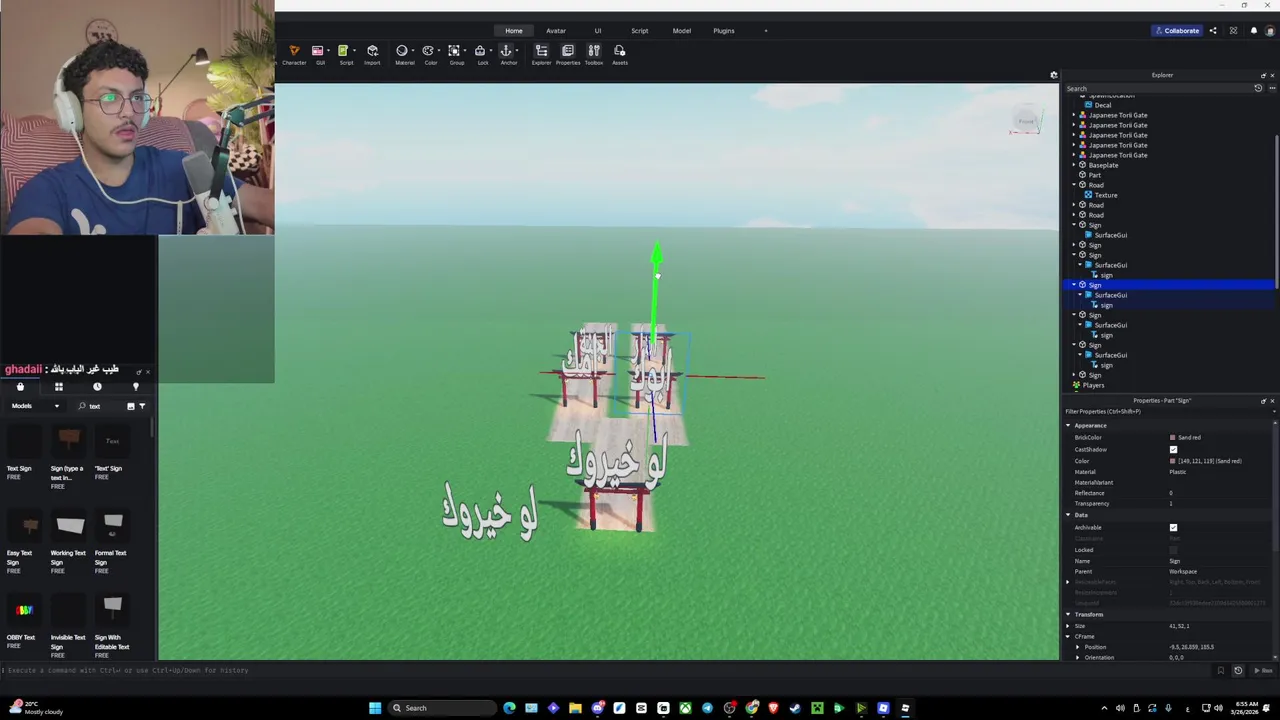Open the Toolbox recent clock tab icon
The width and height of the screenshot is (1280, 720).
pos(97,387)
